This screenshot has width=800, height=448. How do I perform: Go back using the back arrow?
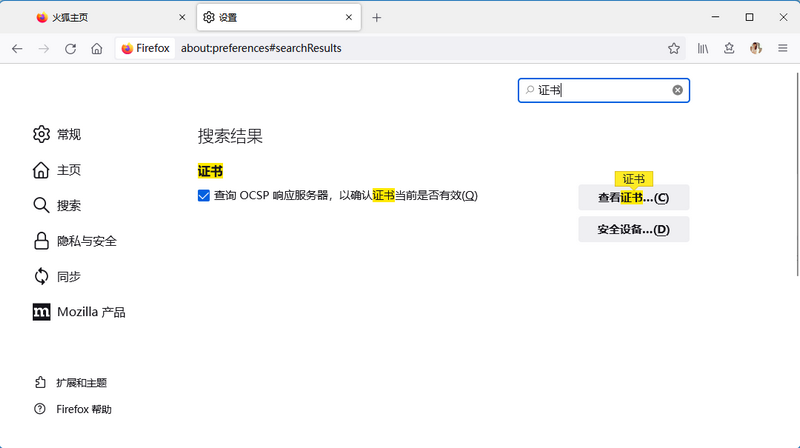[17, 48]
